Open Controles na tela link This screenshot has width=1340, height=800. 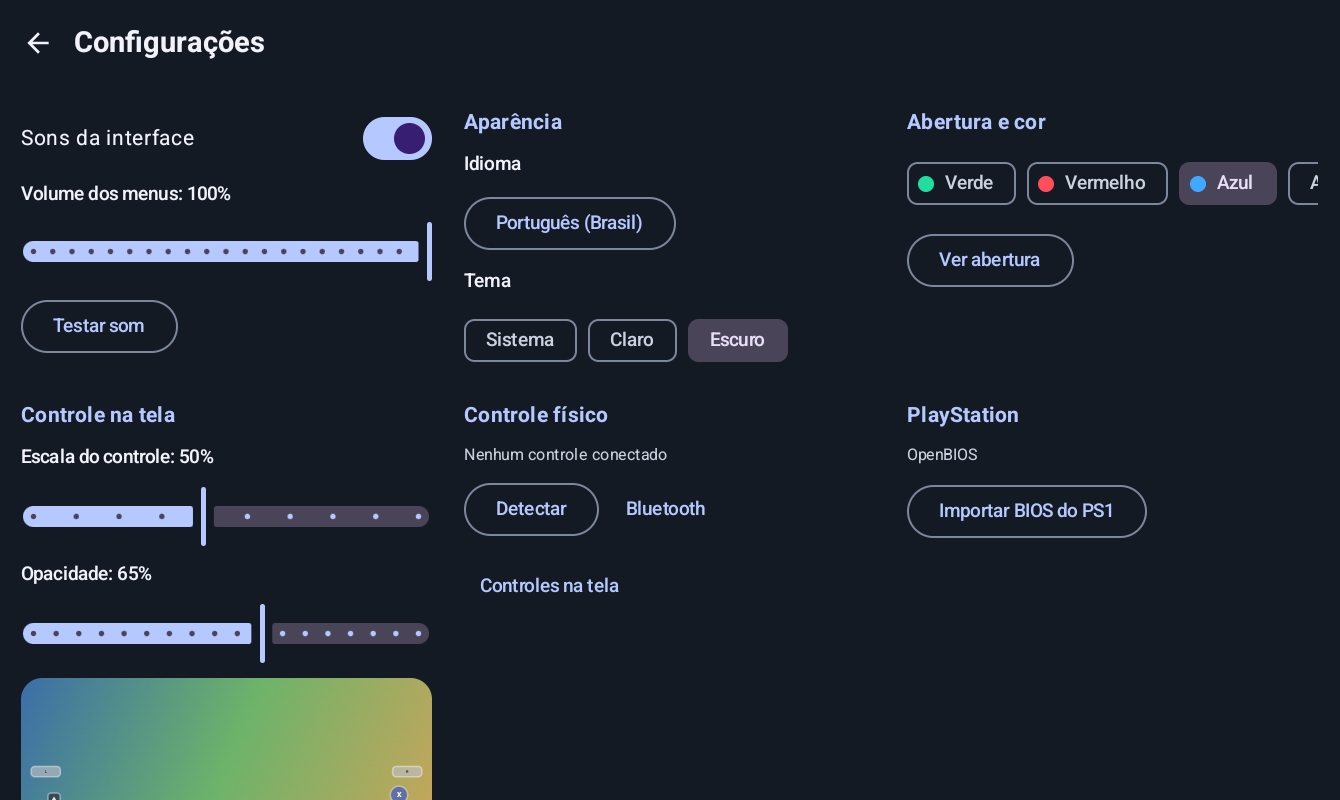click(549, 586)
